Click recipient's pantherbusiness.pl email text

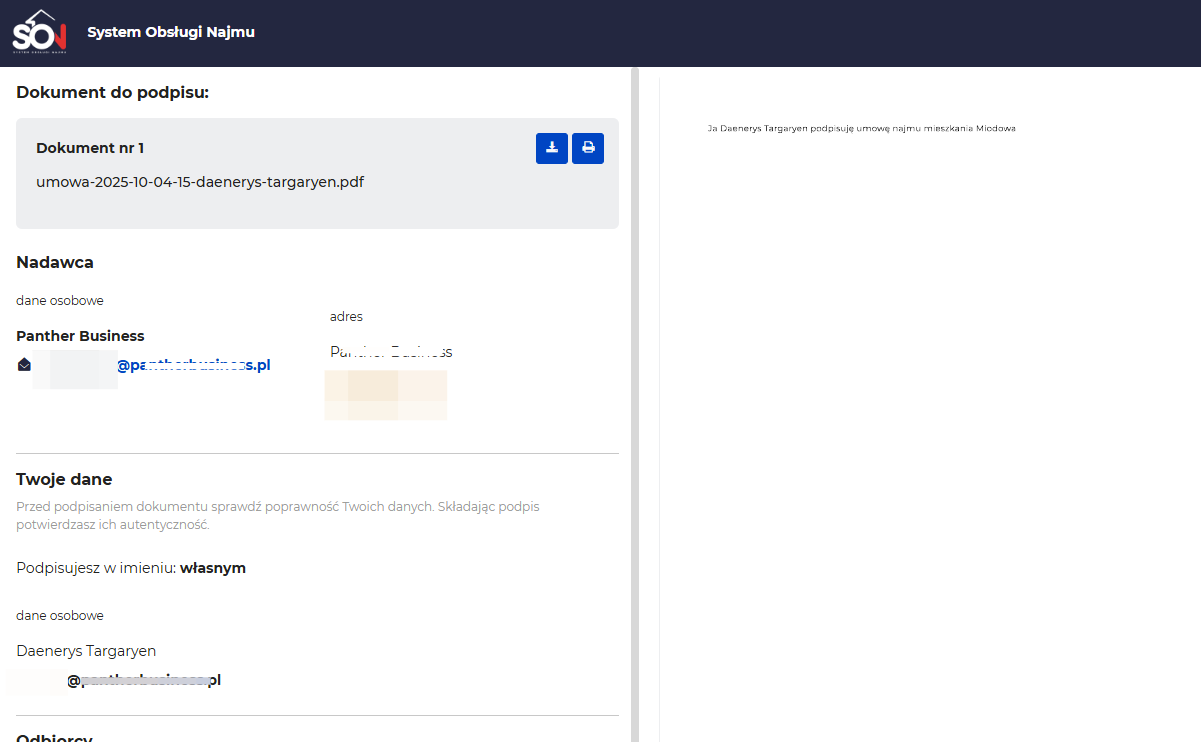143,680
